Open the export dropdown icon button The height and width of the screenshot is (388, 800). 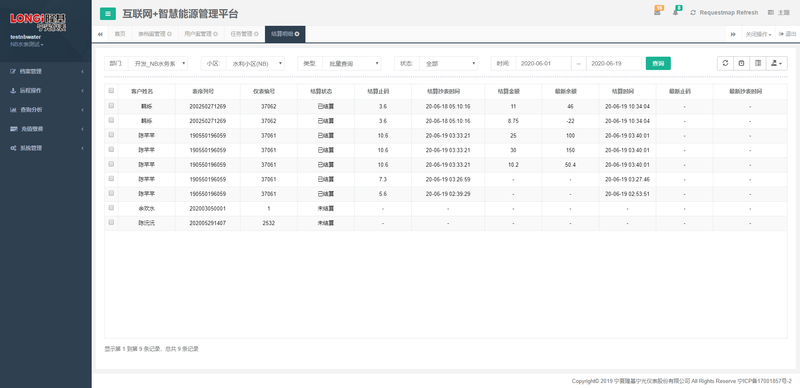pos(777,63)
